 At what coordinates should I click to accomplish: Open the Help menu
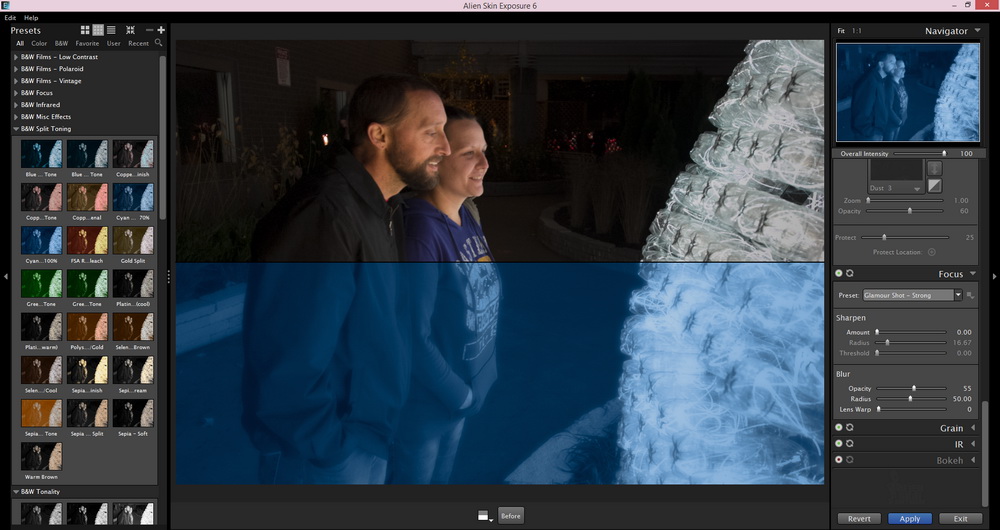[x=31, y=18]
